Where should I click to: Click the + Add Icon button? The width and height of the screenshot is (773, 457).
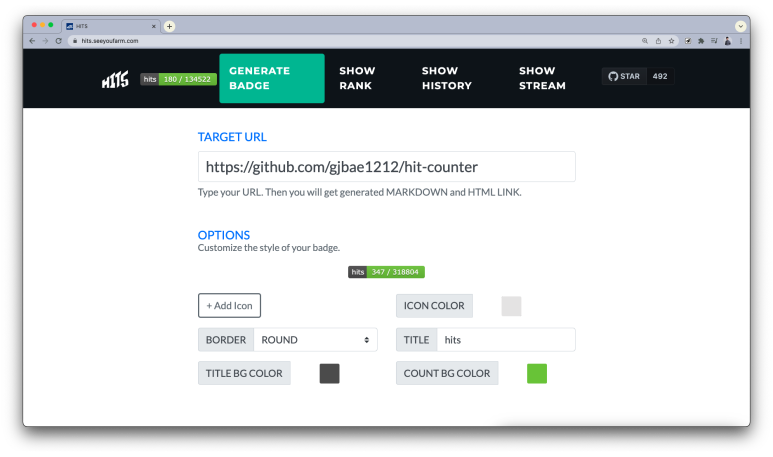tap(229, 306)
